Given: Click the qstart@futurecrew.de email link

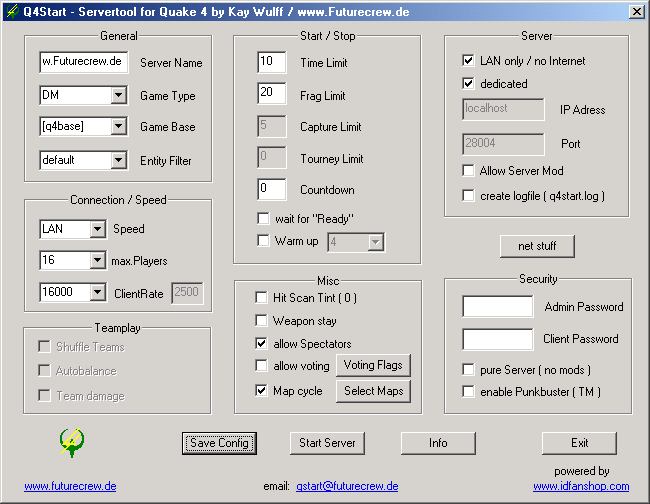Looking at the screenshot, I should click(347, 486).
